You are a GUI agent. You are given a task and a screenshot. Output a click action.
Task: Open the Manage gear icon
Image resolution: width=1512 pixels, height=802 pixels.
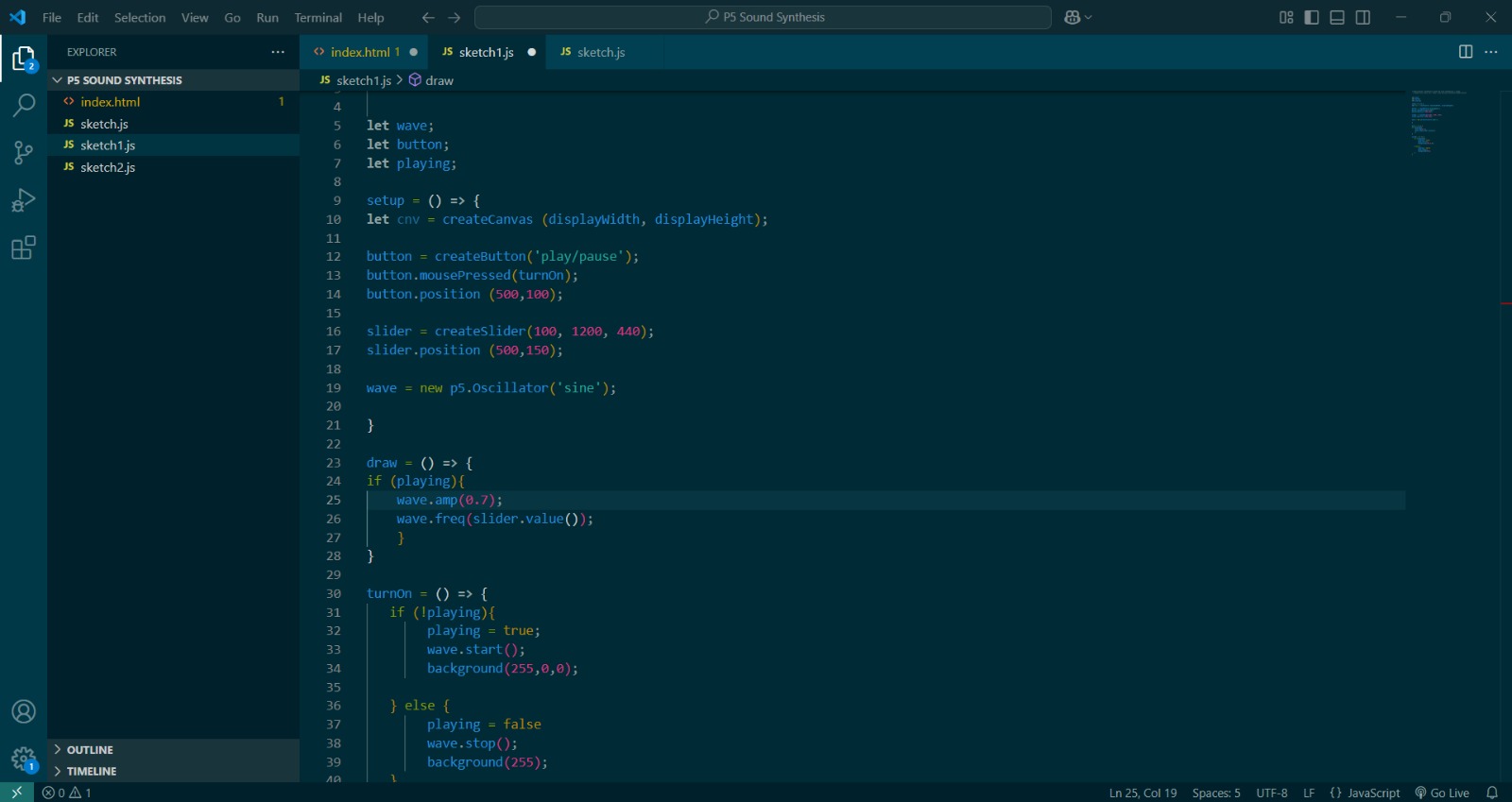click(24, 759)
